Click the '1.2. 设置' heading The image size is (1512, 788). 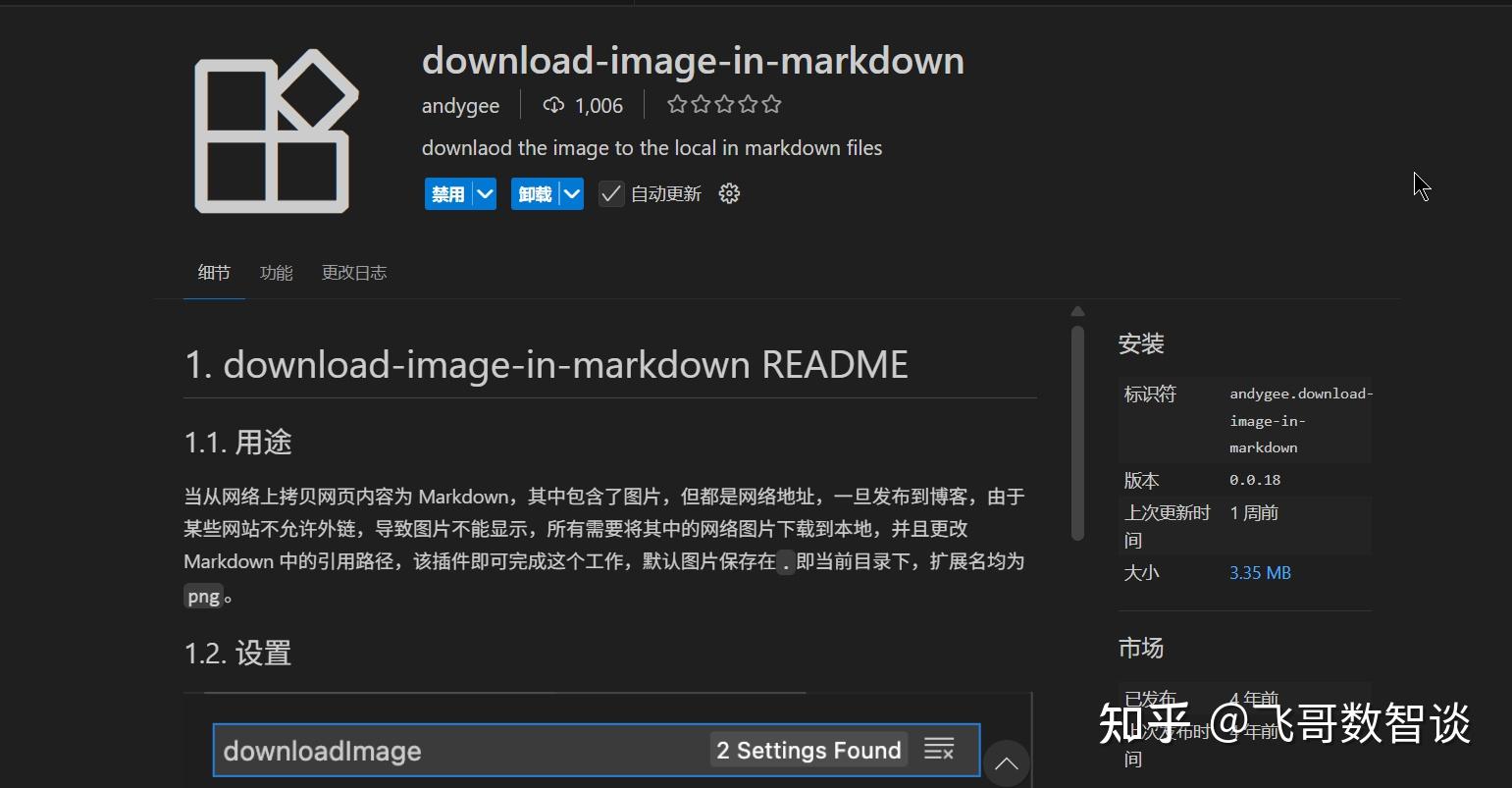tap(238, 653)
